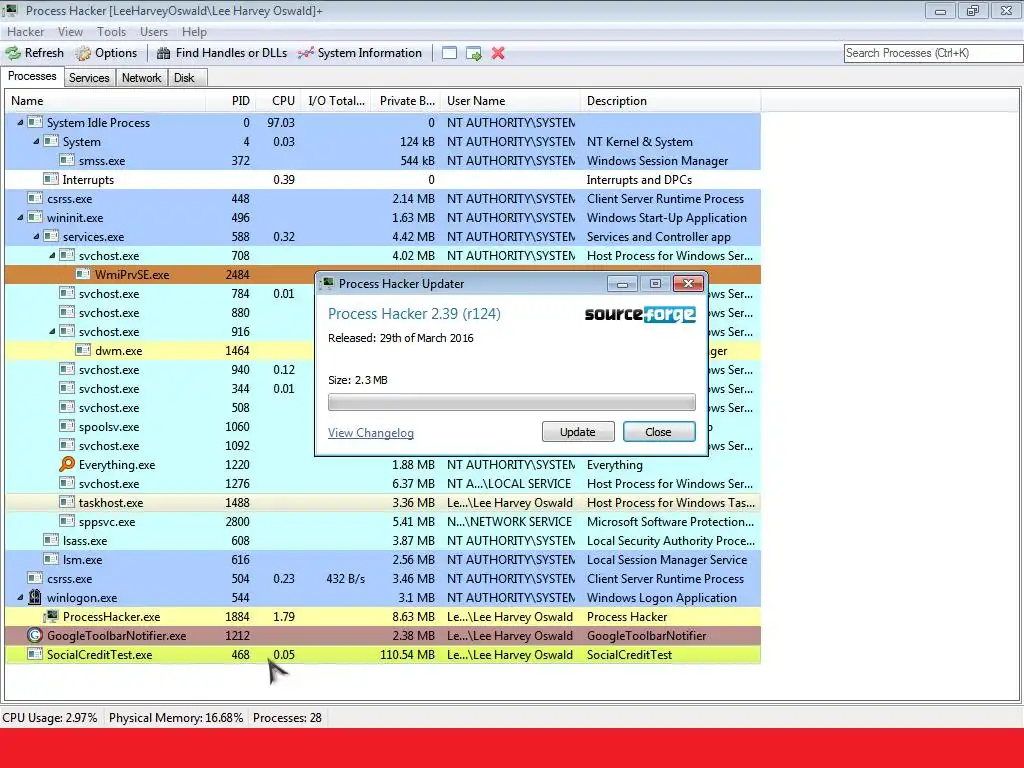Collapse the System Idle Process tree
This screenshot has width=1024, height=768.
(20, 123)
